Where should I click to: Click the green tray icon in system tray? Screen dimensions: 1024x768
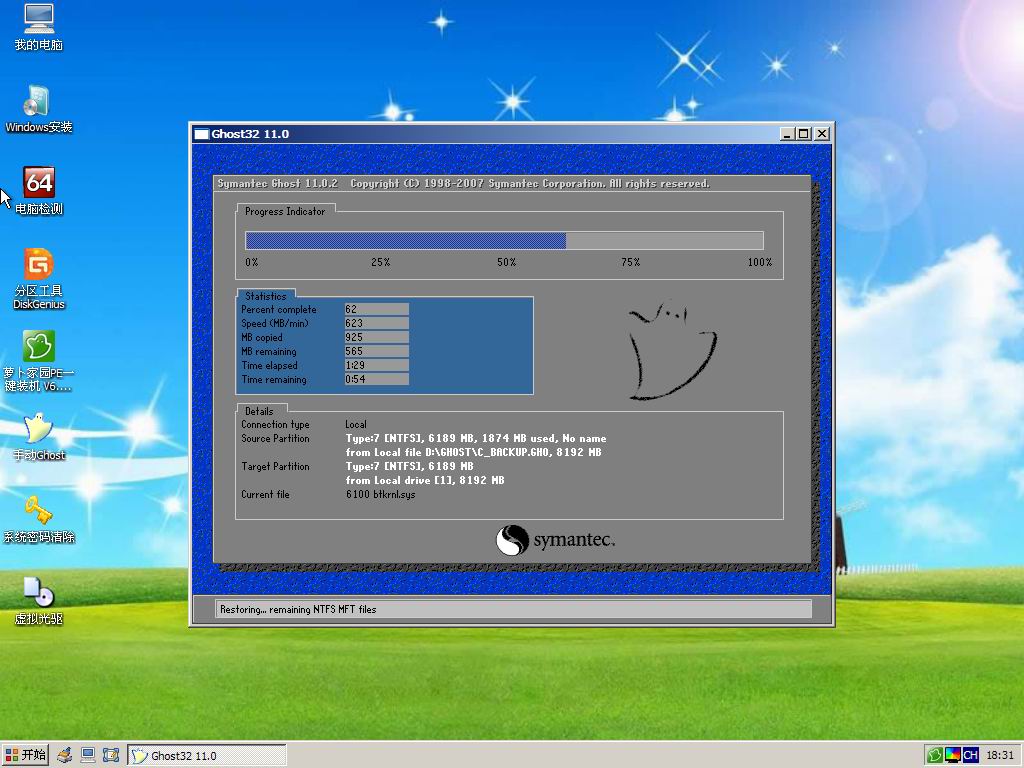point(935,756)
